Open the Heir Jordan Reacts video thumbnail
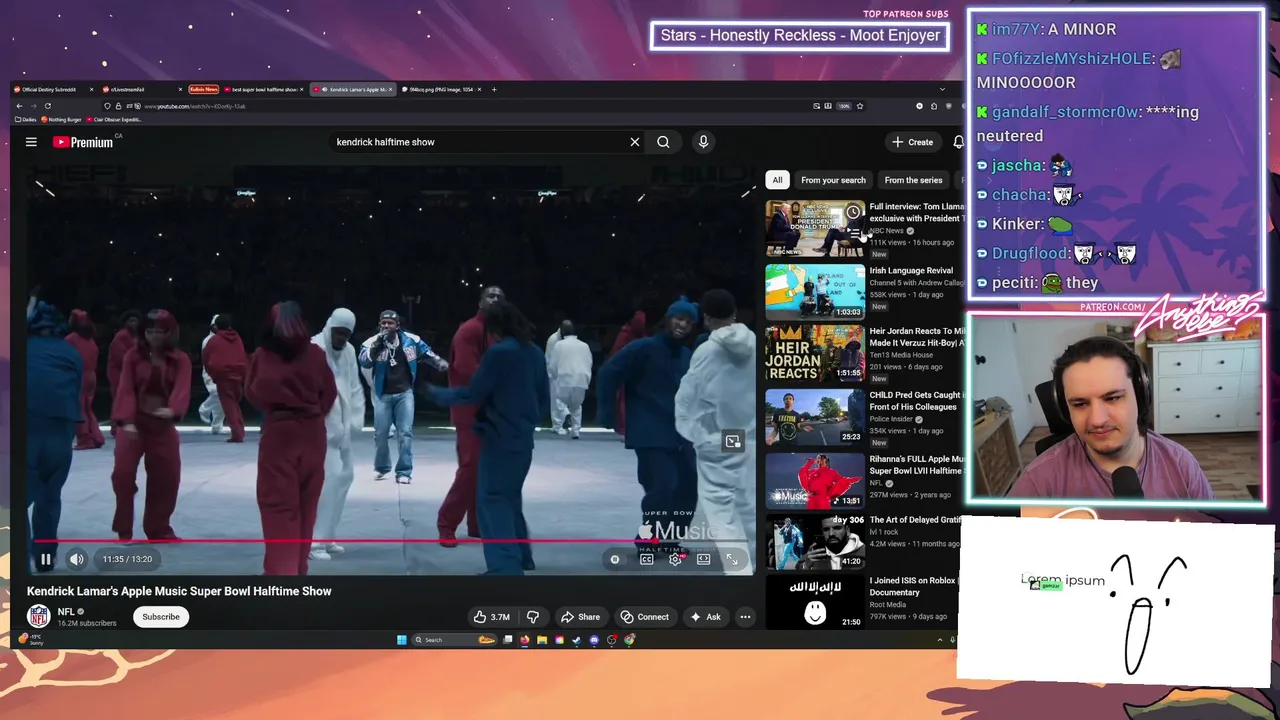This screenshot has width=1280, height=720. point(815,354)
